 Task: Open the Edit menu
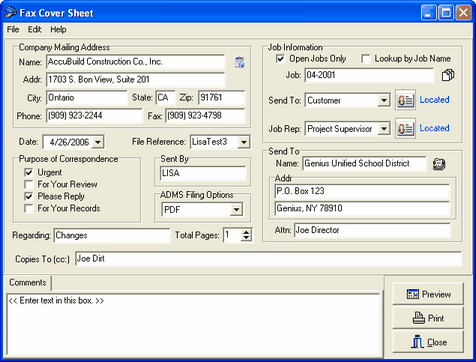34,30
